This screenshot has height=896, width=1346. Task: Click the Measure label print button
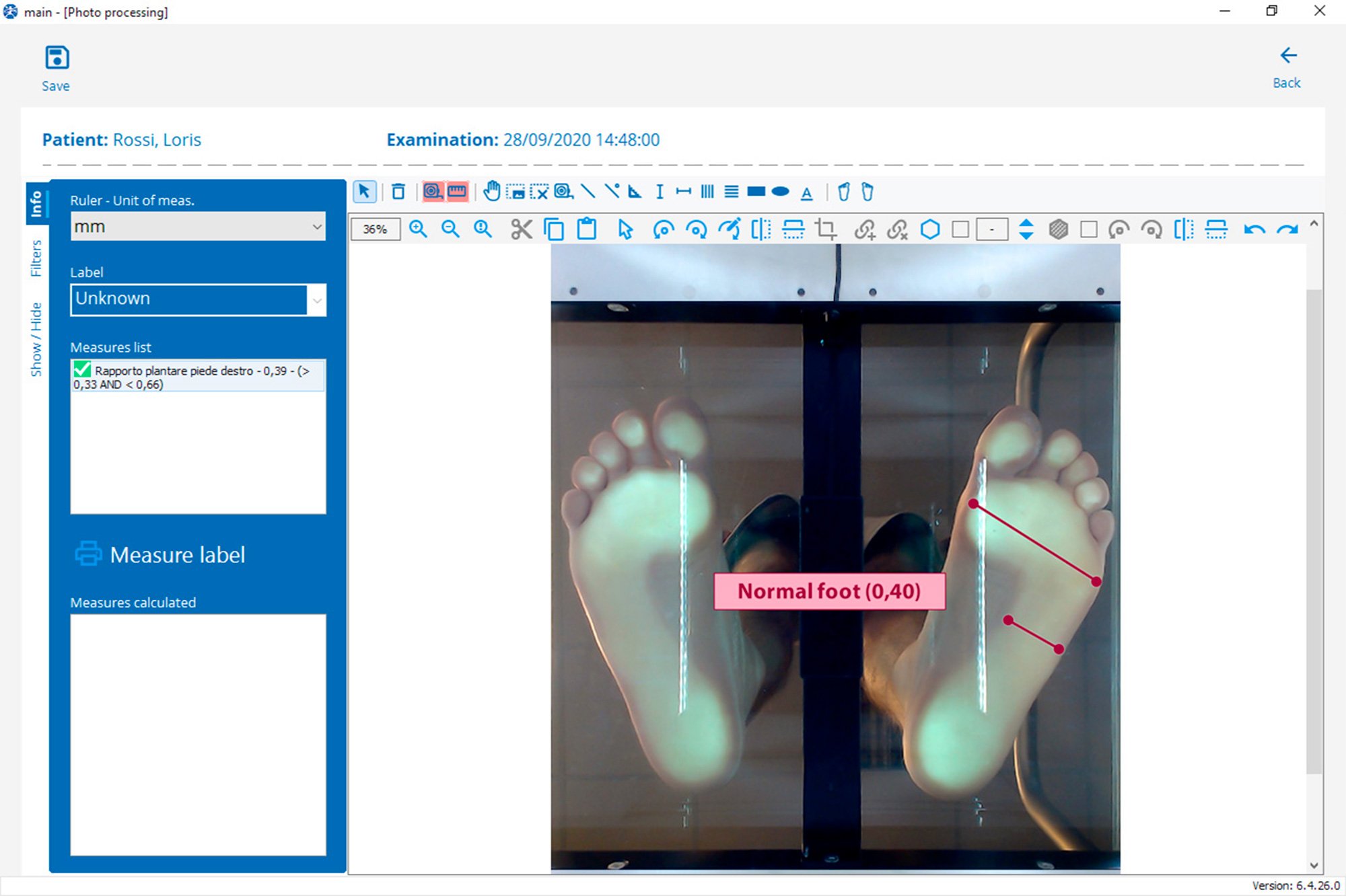[x=160, y=554]
